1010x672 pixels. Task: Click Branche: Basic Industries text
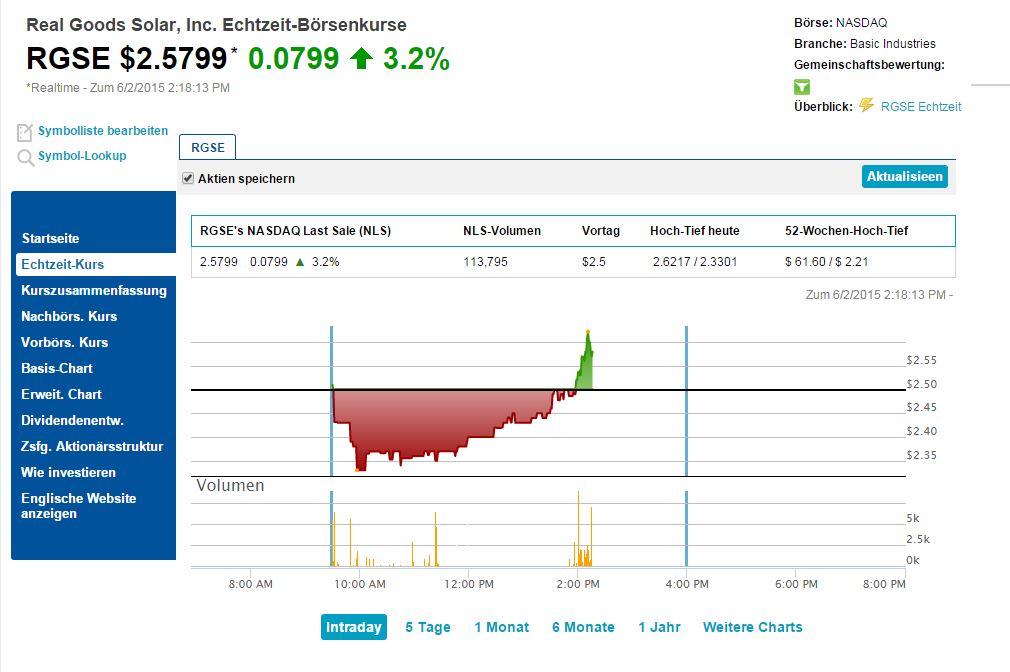[864, 44]
